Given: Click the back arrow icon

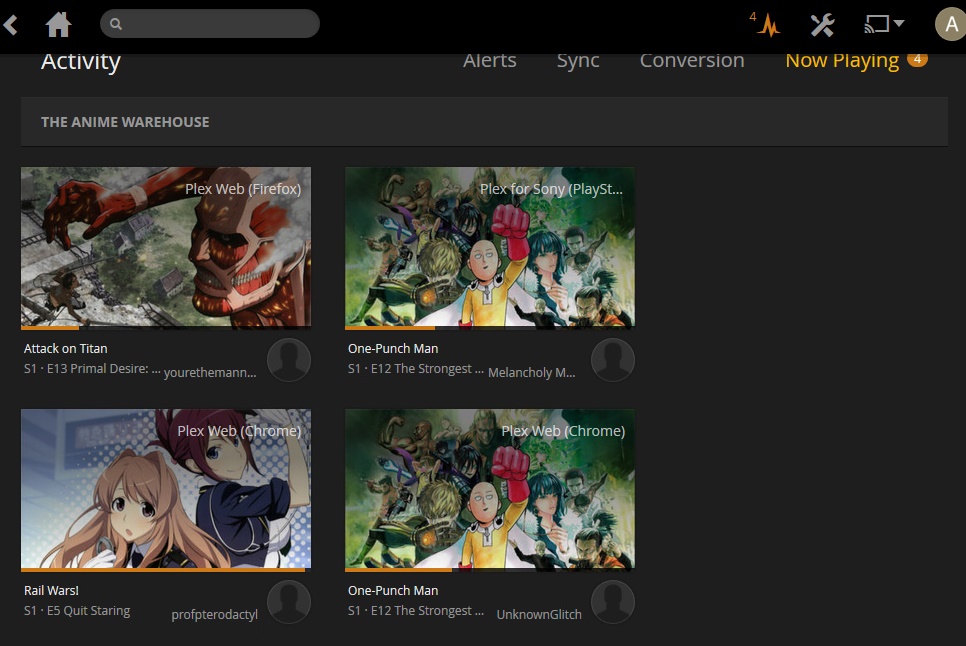Looking at the screenshot, I should tap(11, 24).
